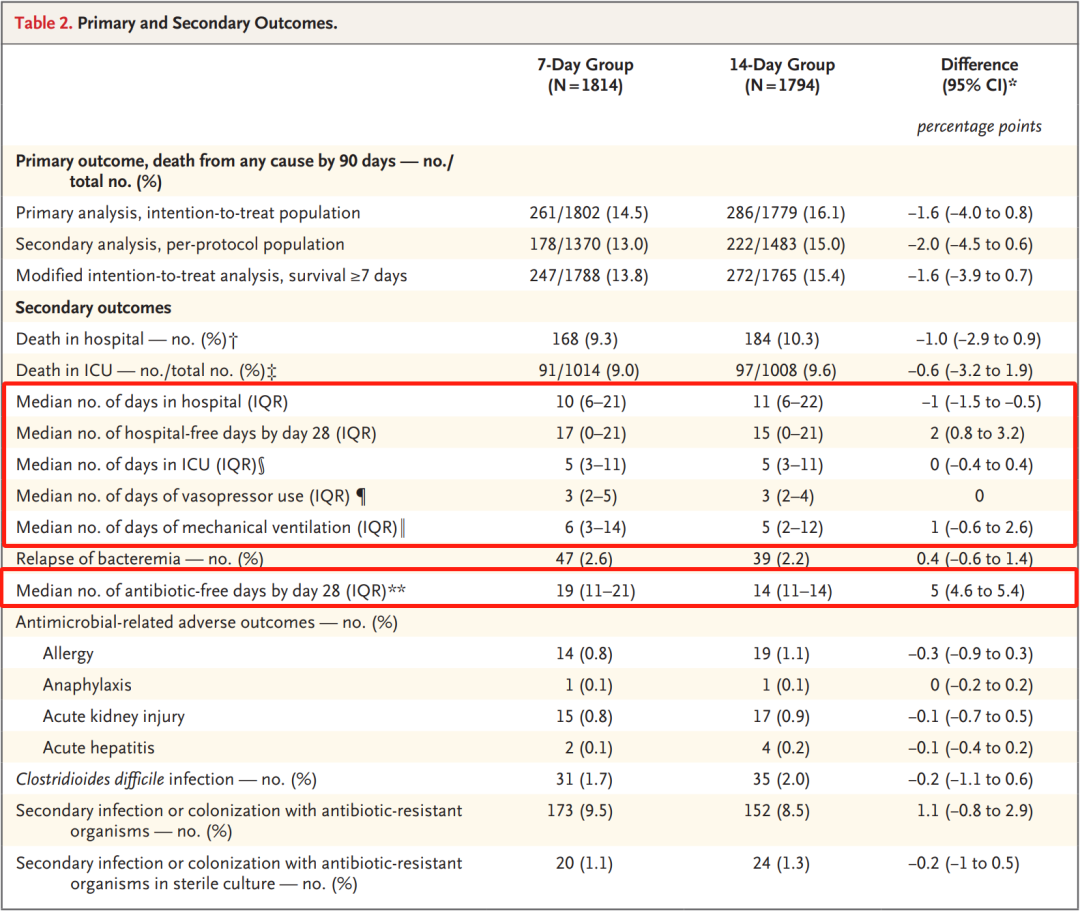Select the value '20 (1.1)'

(584, 863)
